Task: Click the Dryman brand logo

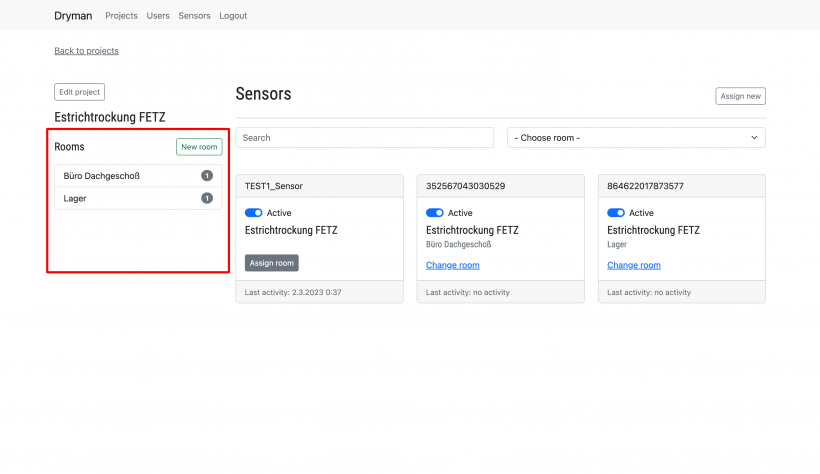Action: 73,16
